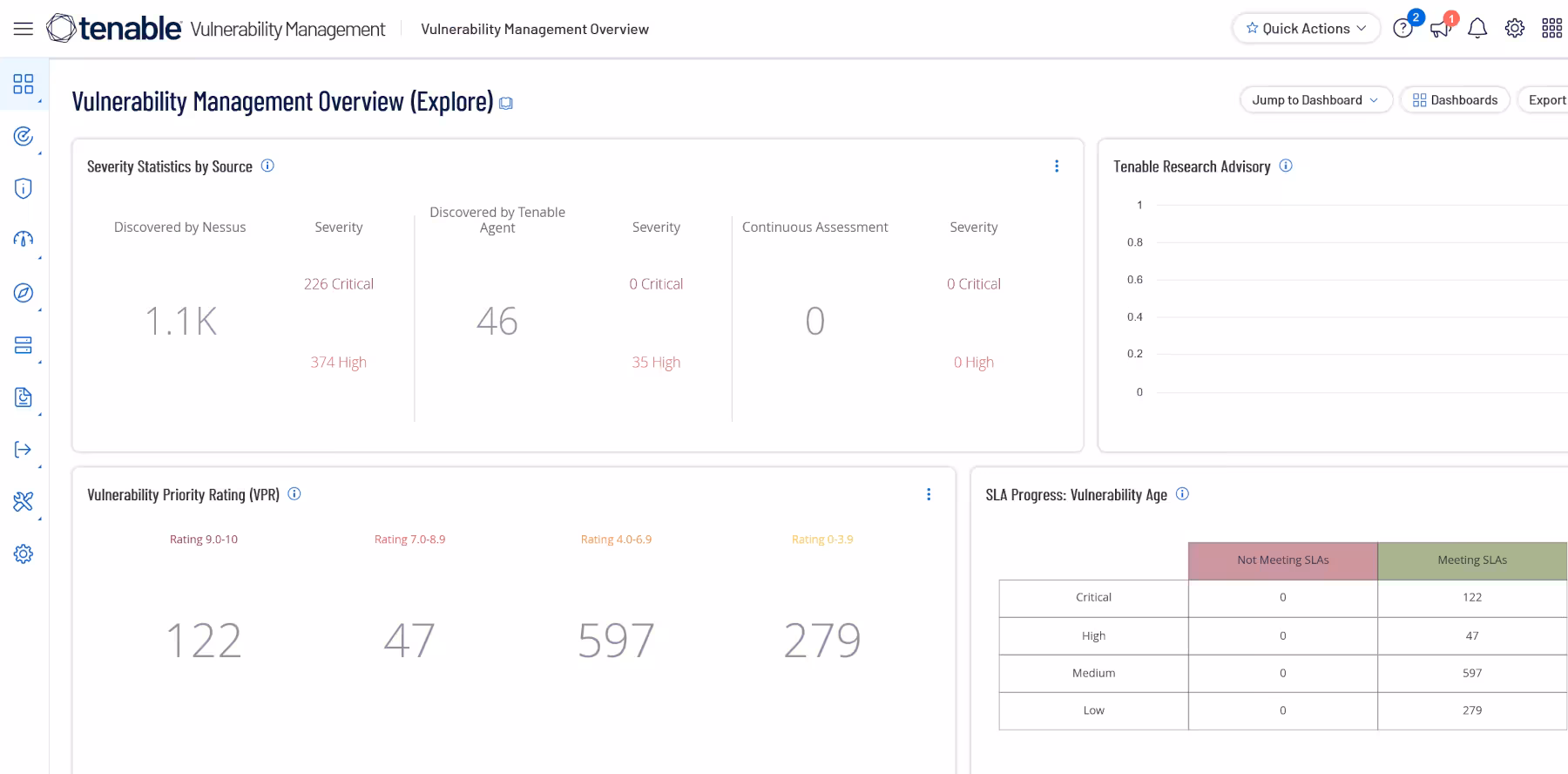
Task: Open the settings gear in header
Action: point(1515,29)
